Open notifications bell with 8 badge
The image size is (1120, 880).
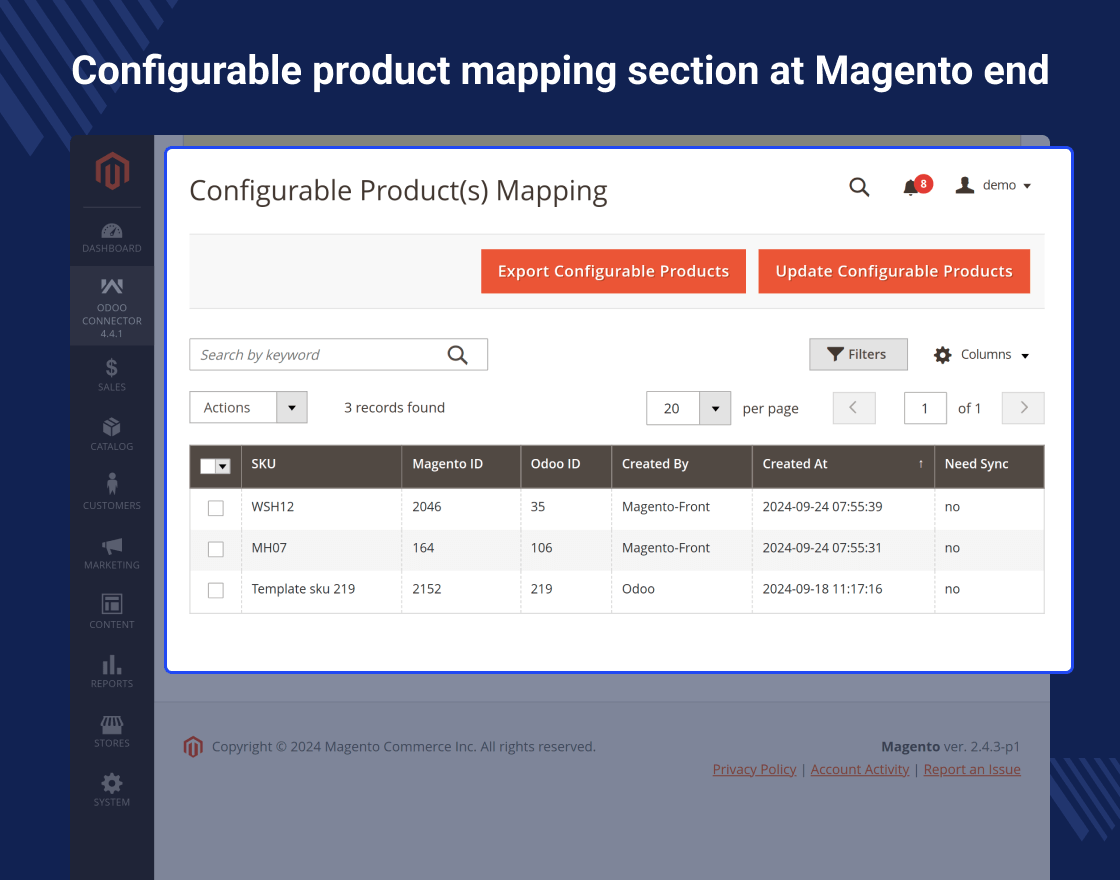917,186
